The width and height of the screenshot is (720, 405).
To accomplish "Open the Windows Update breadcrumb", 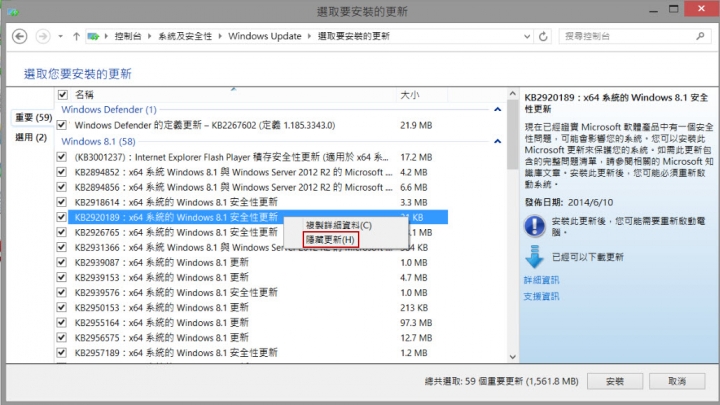I will point(265,36).
